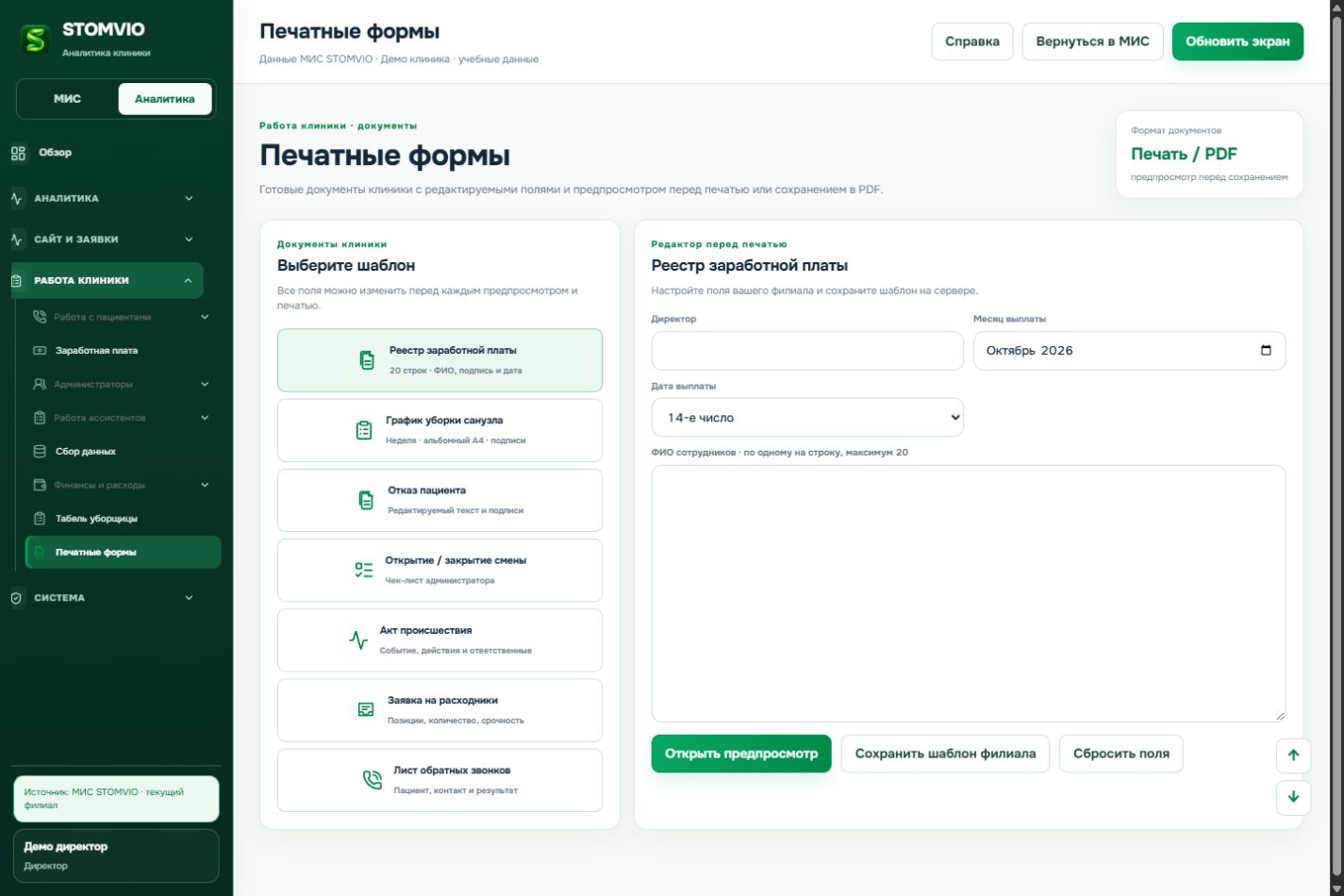Click the pulse icon on Акт происшествия
This screenshot has height=896, width=1344.
coord(358,640)
